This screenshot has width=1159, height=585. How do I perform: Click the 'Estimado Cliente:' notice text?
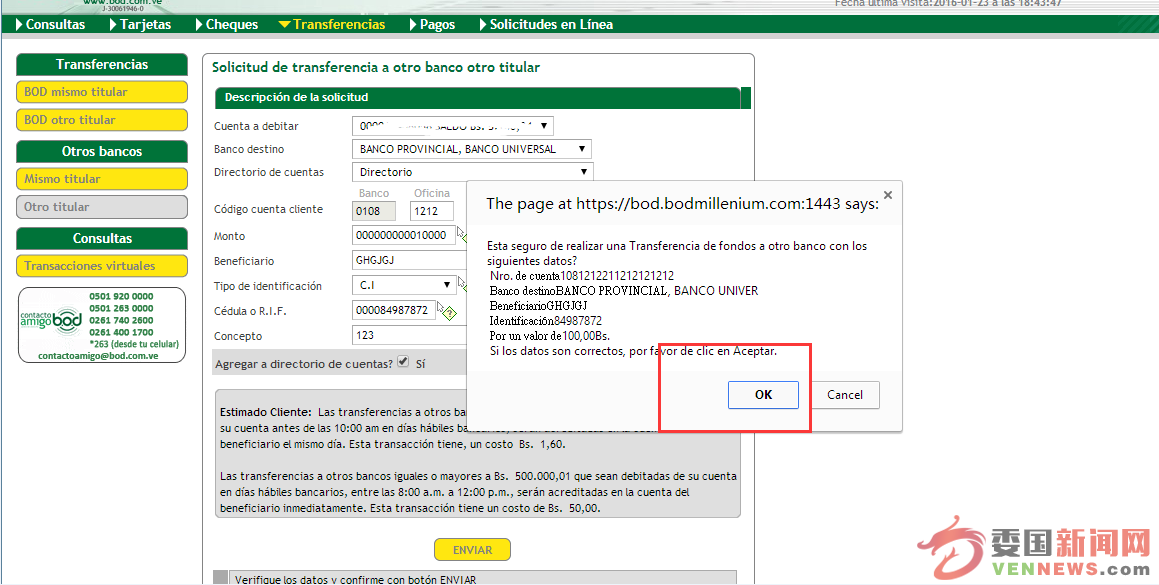tap(266, 412)
